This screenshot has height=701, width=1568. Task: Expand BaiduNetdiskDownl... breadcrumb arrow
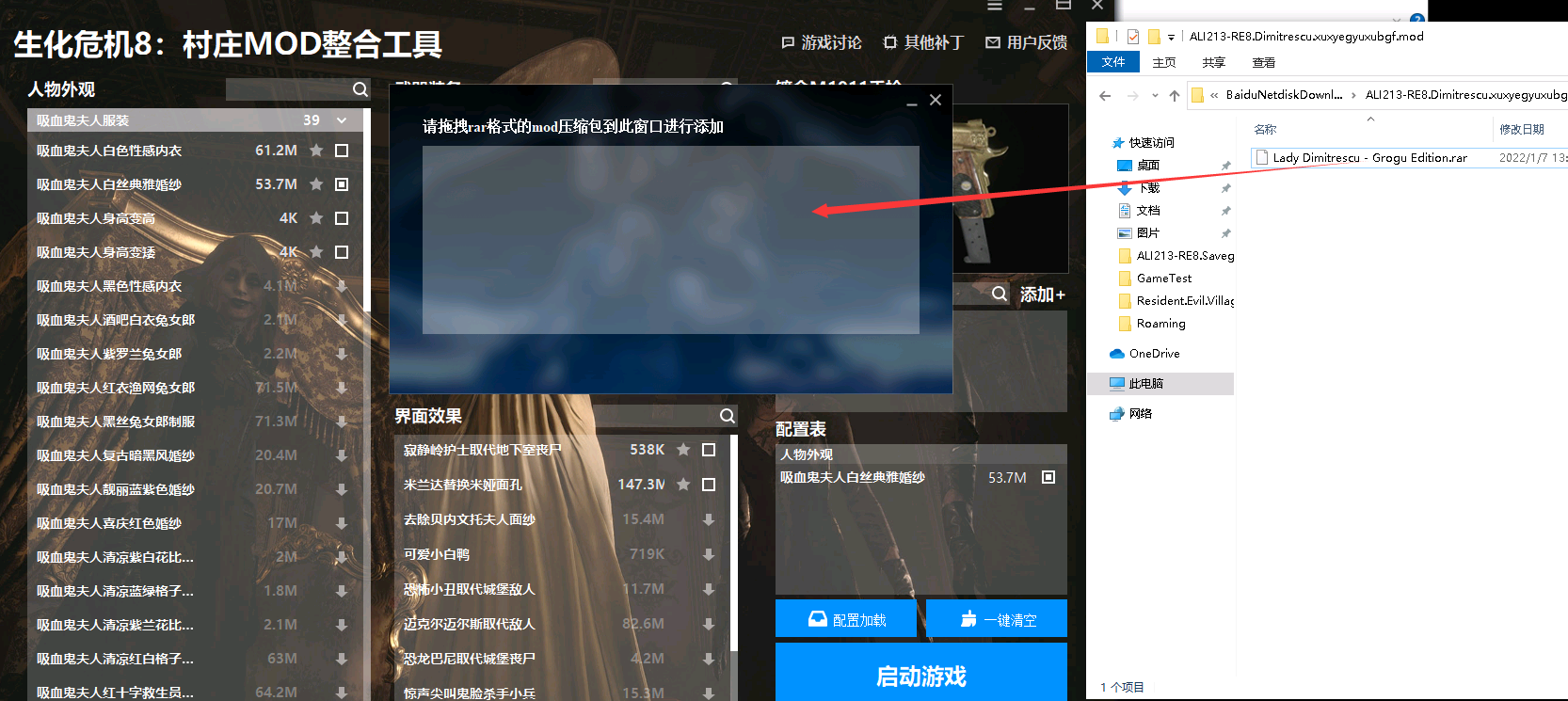(x=1353, y=95)
